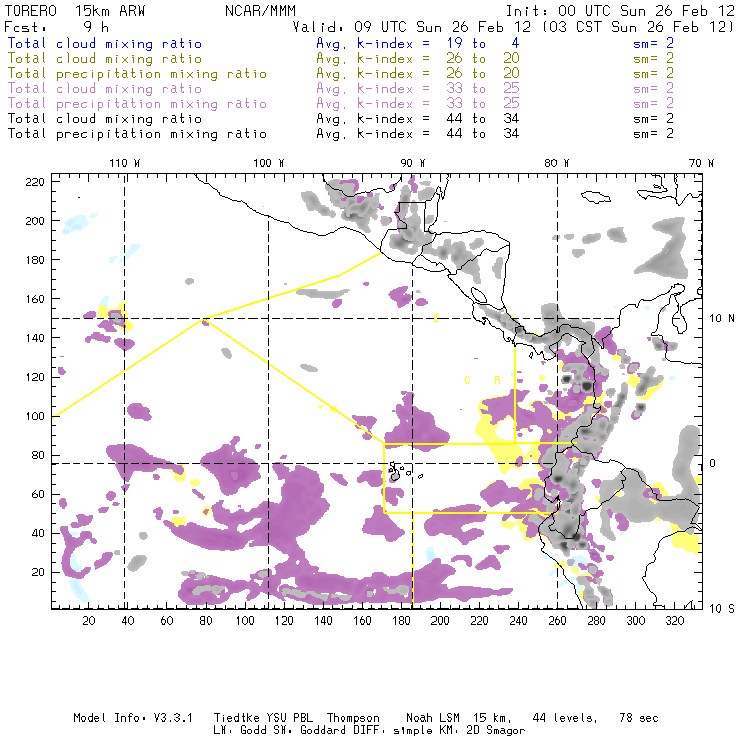The image size is (740, 740).
Task: Click purple 'Total cloud mixing ratio' legend entry
Action: pyautogui.click(x=105, y=89)
